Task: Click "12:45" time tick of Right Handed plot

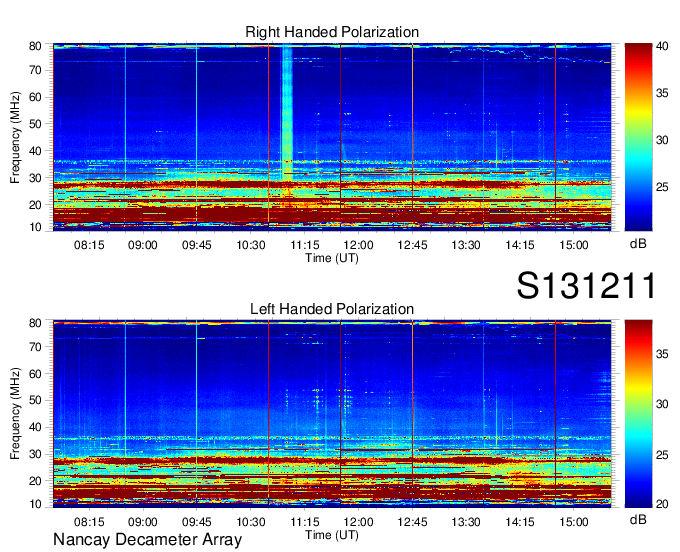Action: 412,245
